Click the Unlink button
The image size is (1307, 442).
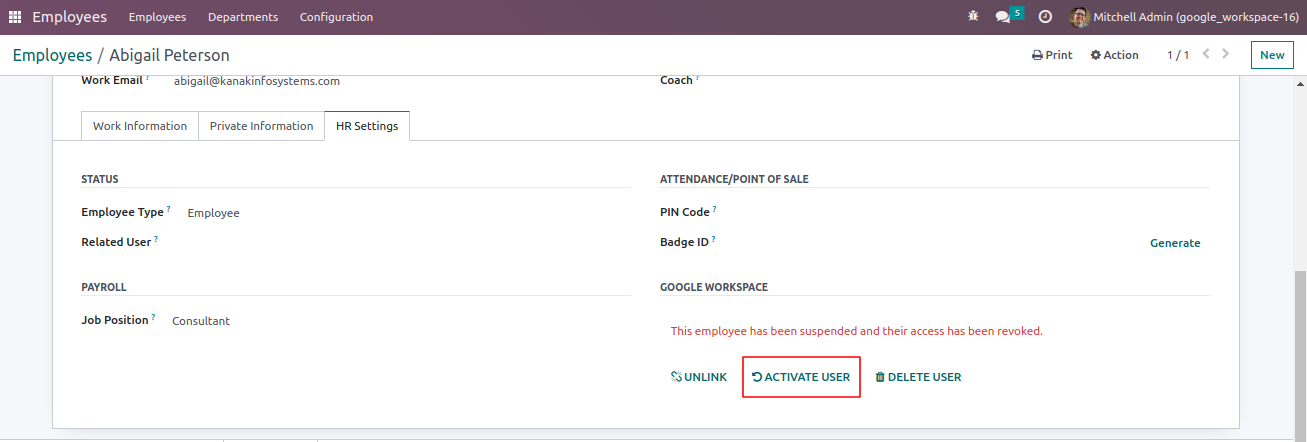pyautogui.click(x=699, y=377)
